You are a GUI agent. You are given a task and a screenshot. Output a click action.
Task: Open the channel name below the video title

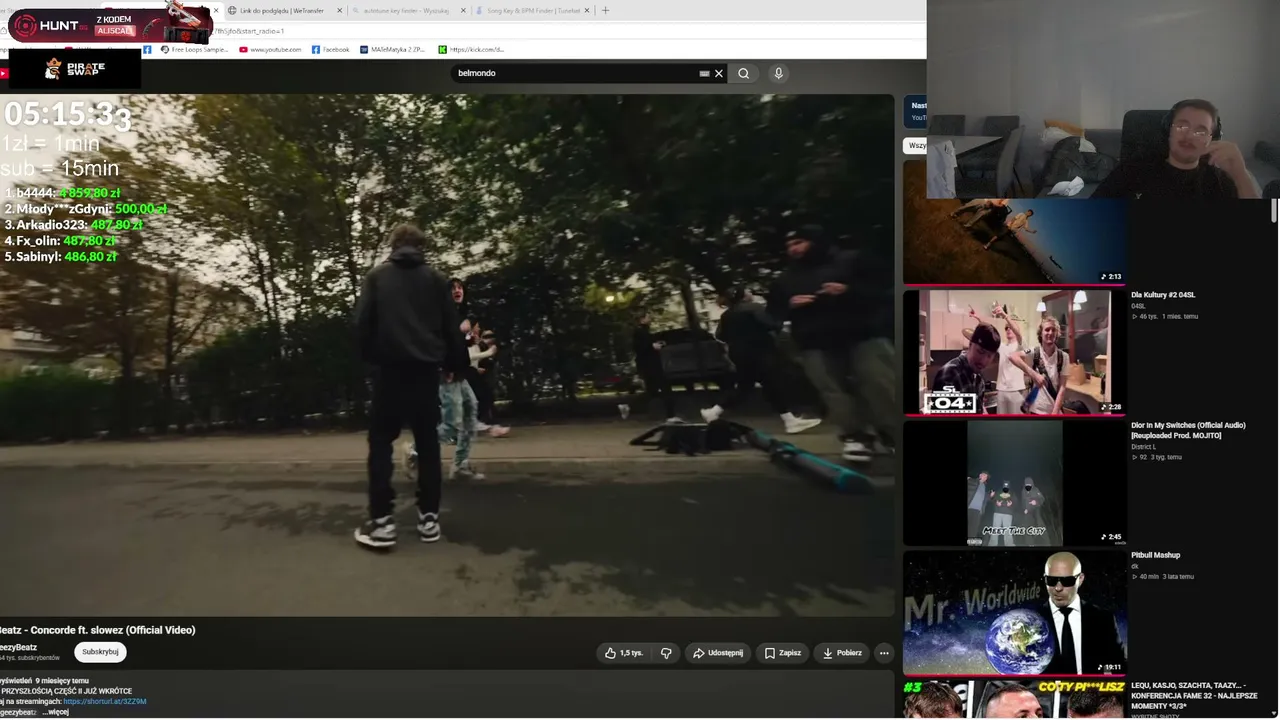coord(19,647)
